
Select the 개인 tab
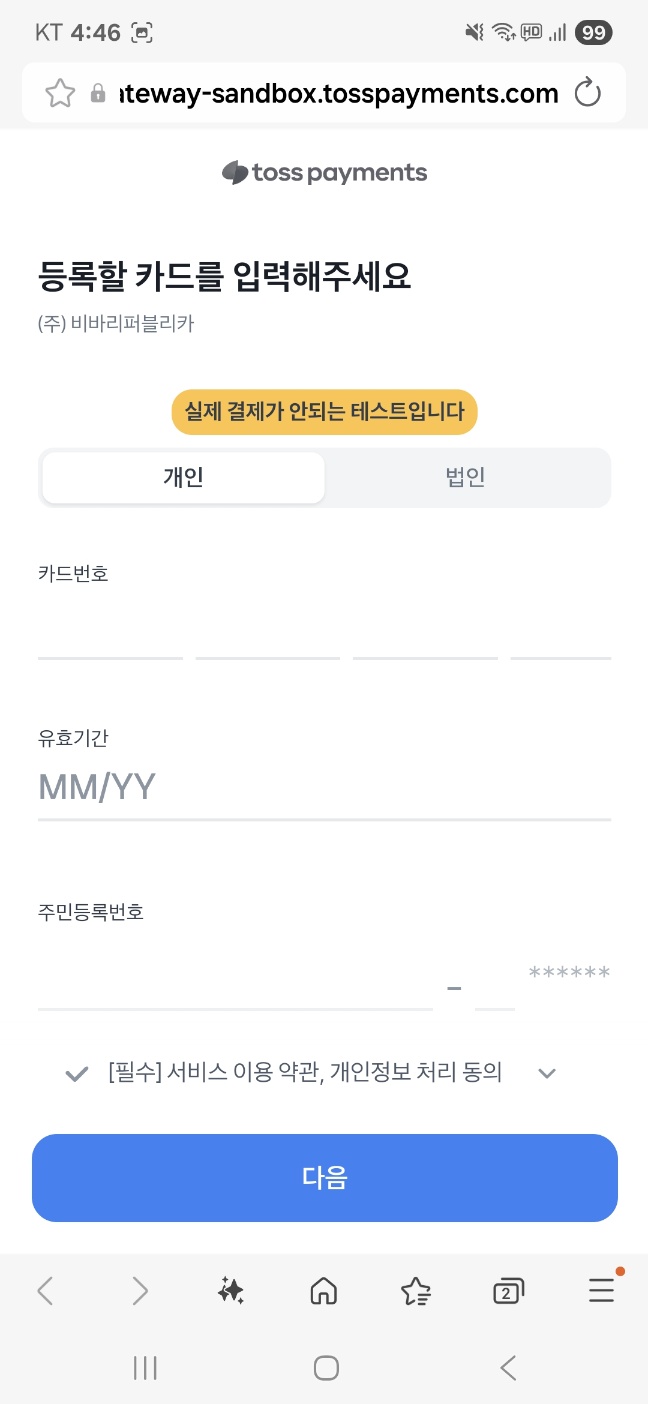(x=184, y=477)
